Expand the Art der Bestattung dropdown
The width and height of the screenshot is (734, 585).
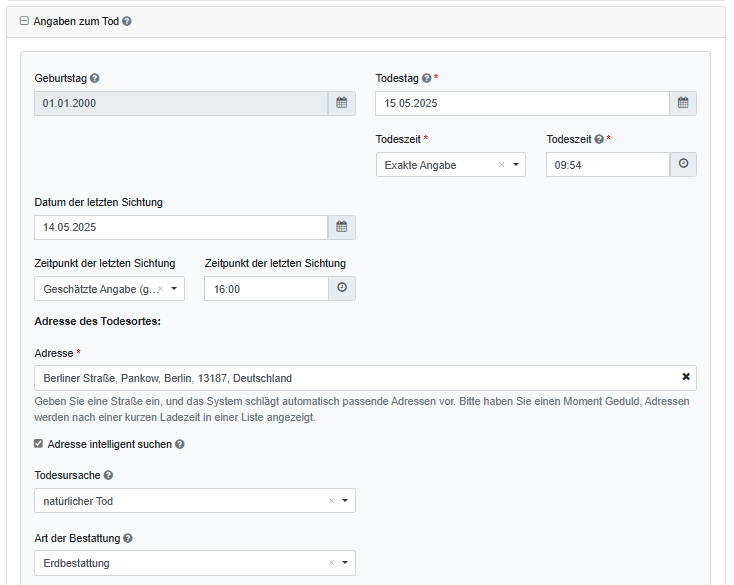[345, 563]
